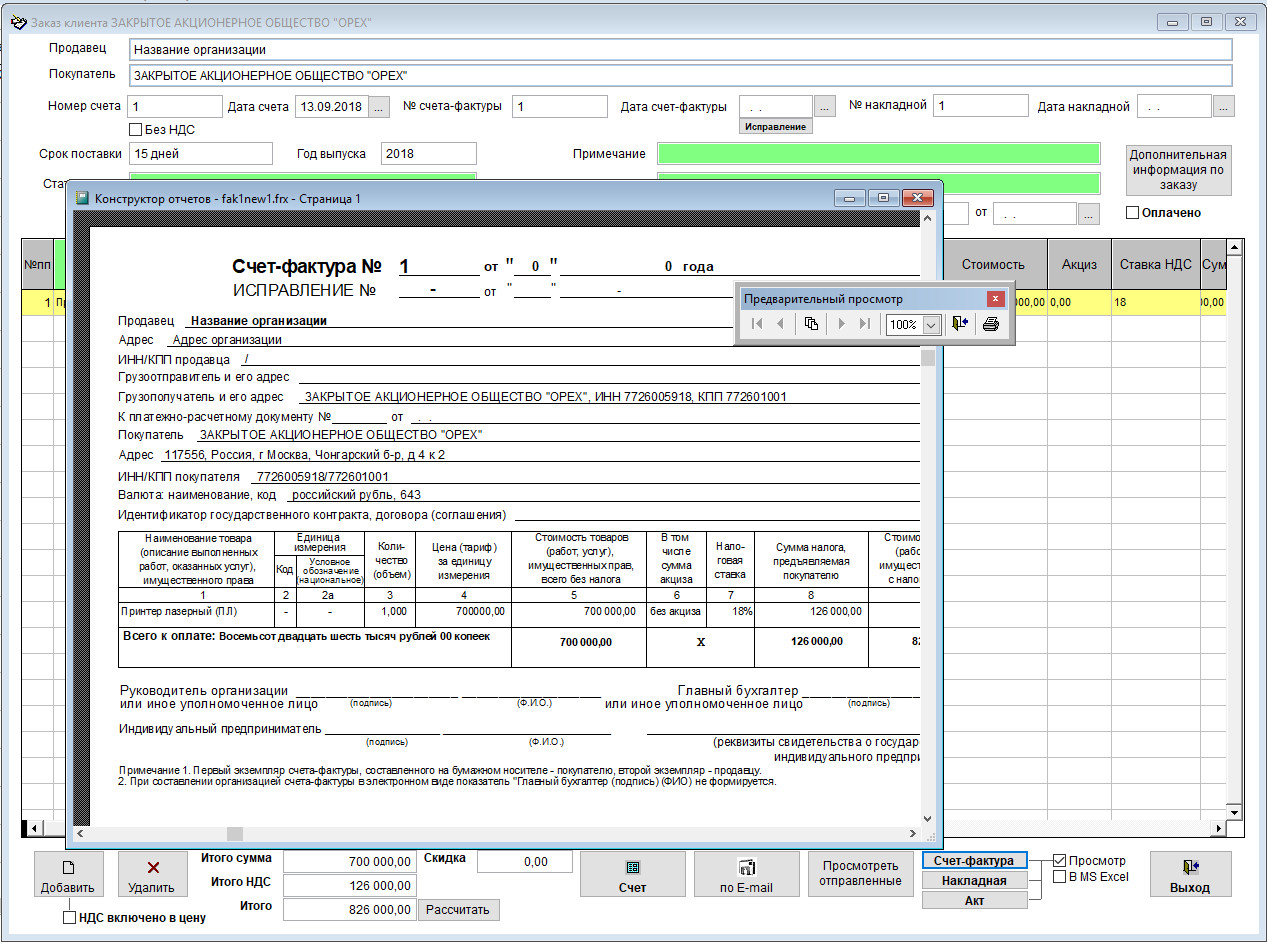Toggle the Оплачено checkbox

pyautogui.click(x=1132, y=213)
